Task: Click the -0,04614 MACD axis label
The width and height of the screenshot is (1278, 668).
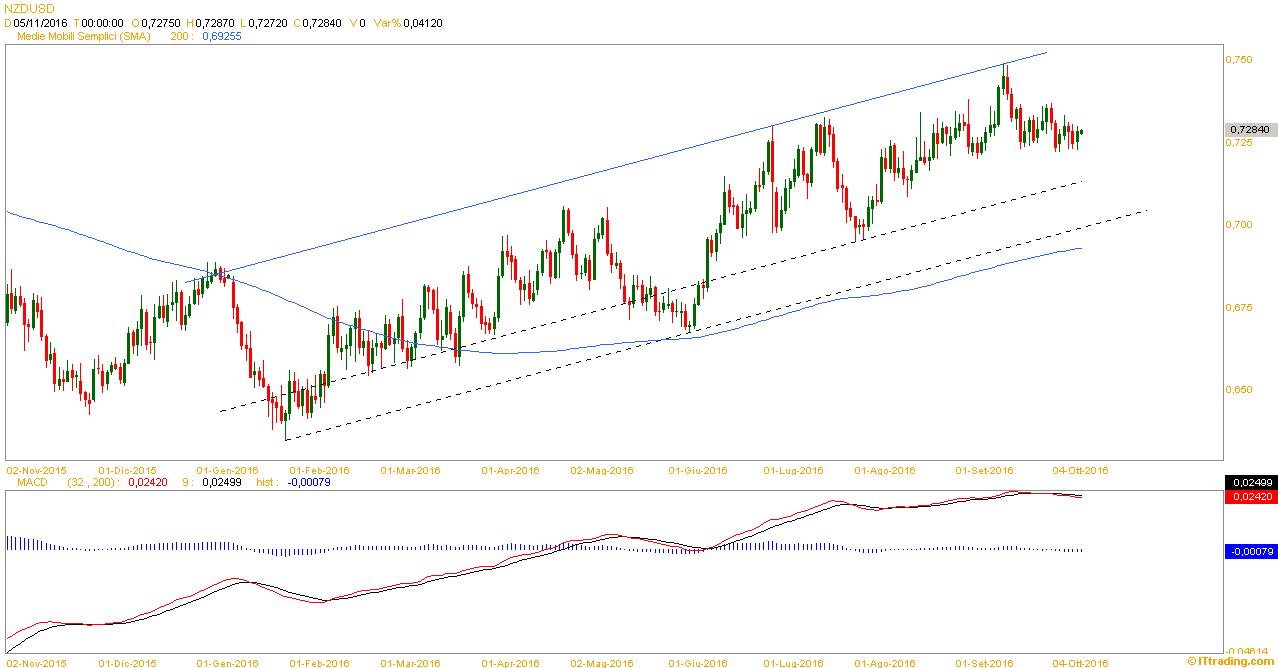Action: [x=1245, y=650]
